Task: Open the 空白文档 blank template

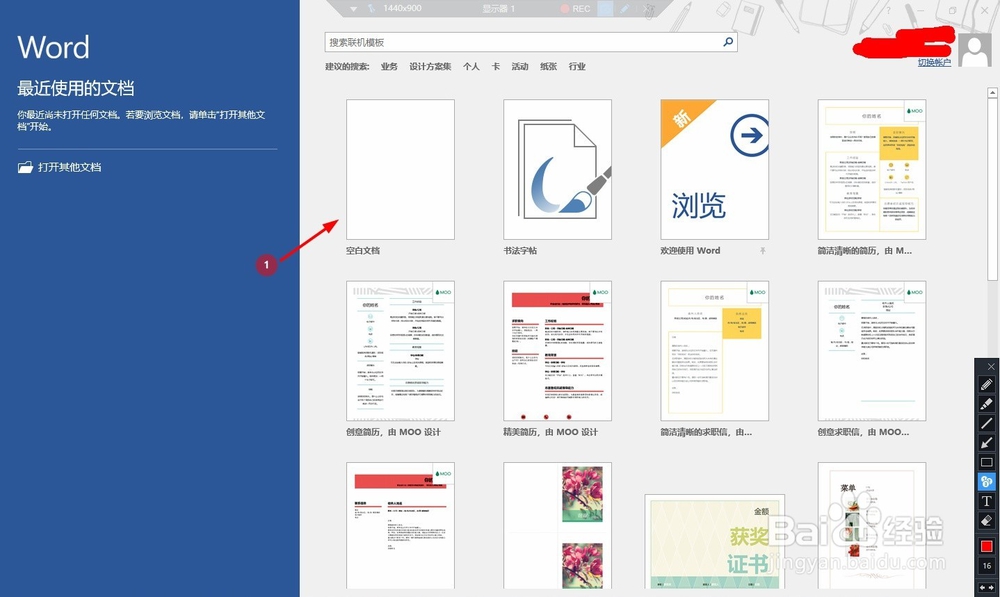Action: pos(399,168)
